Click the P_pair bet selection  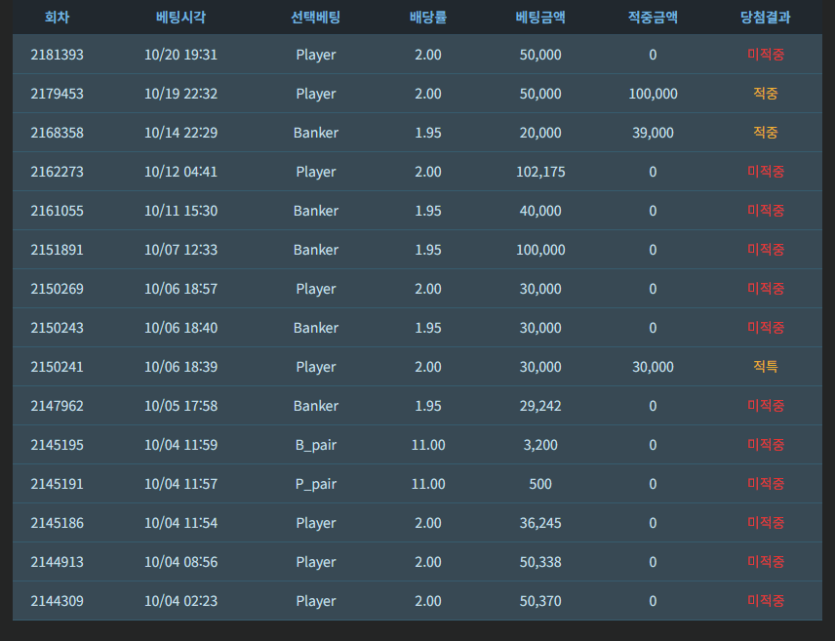[x=316, y=484]
